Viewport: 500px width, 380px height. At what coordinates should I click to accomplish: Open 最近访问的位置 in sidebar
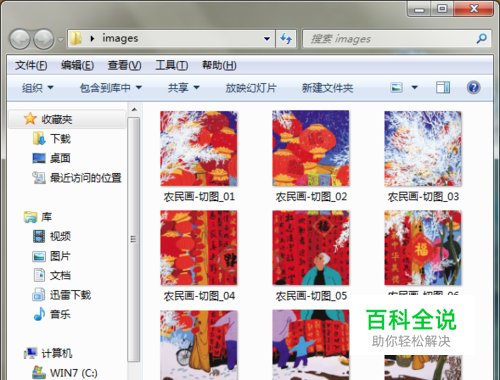(x=86, y=178)
